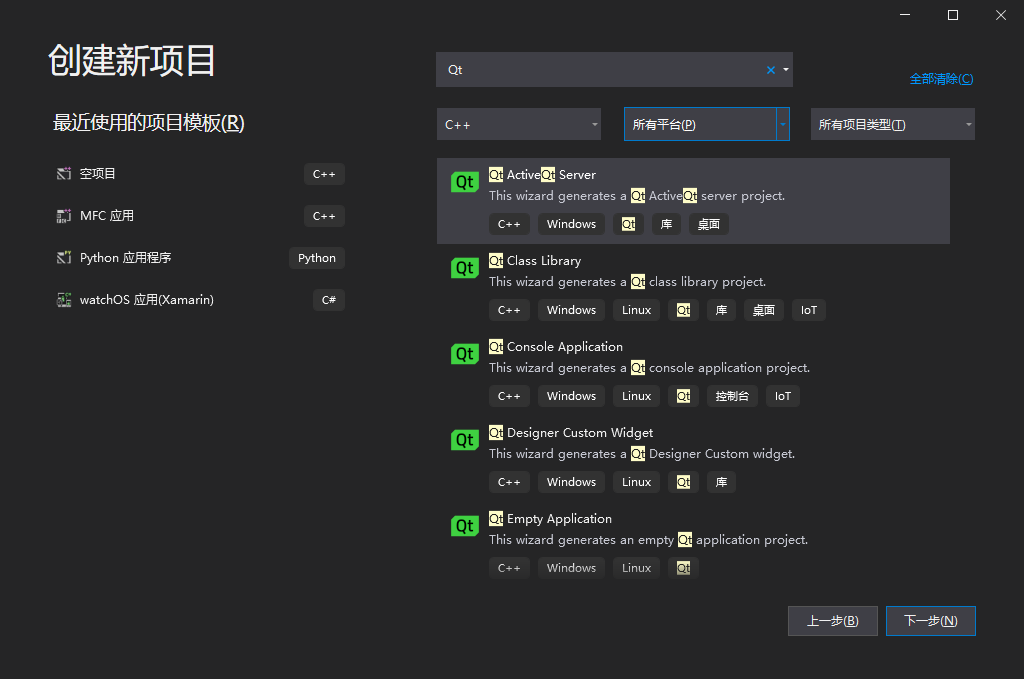Open the C++ language filter dropdown
The width and height of the screenshot is (1024, 679).
(x=519, y=124)
